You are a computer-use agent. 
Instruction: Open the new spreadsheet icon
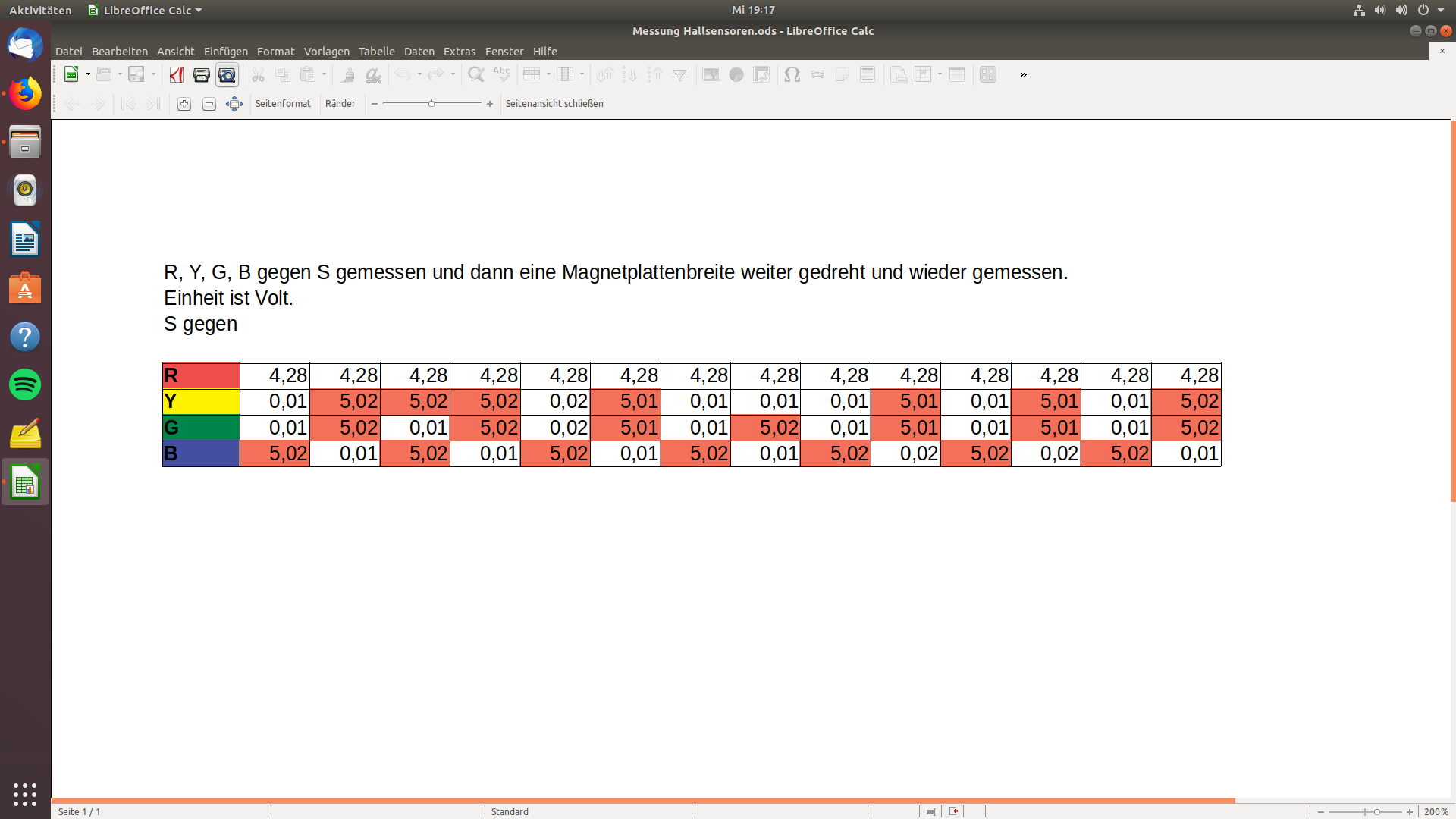click(71, 74)
